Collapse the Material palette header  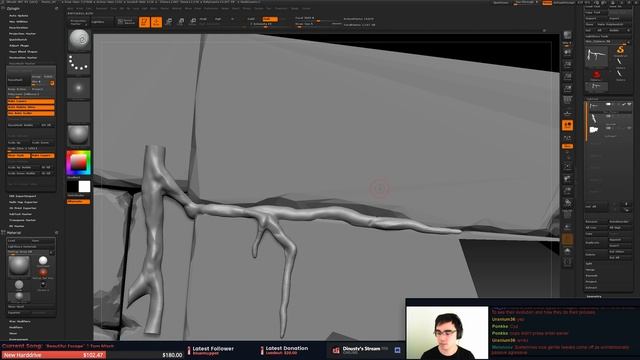[x=14, y=233]
